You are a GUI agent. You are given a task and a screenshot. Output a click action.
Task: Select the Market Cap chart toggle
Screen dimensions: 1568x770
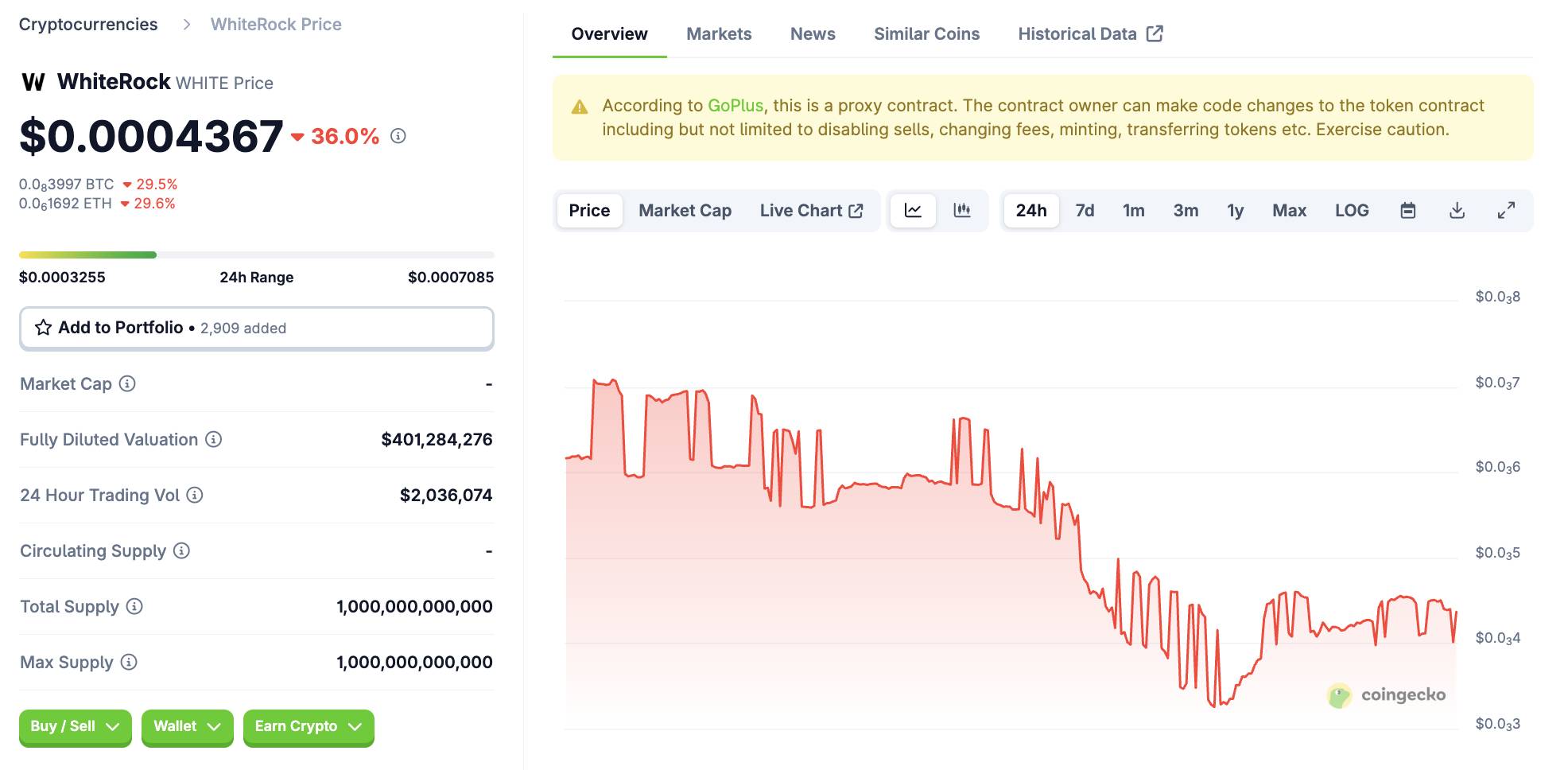point(685,211)
